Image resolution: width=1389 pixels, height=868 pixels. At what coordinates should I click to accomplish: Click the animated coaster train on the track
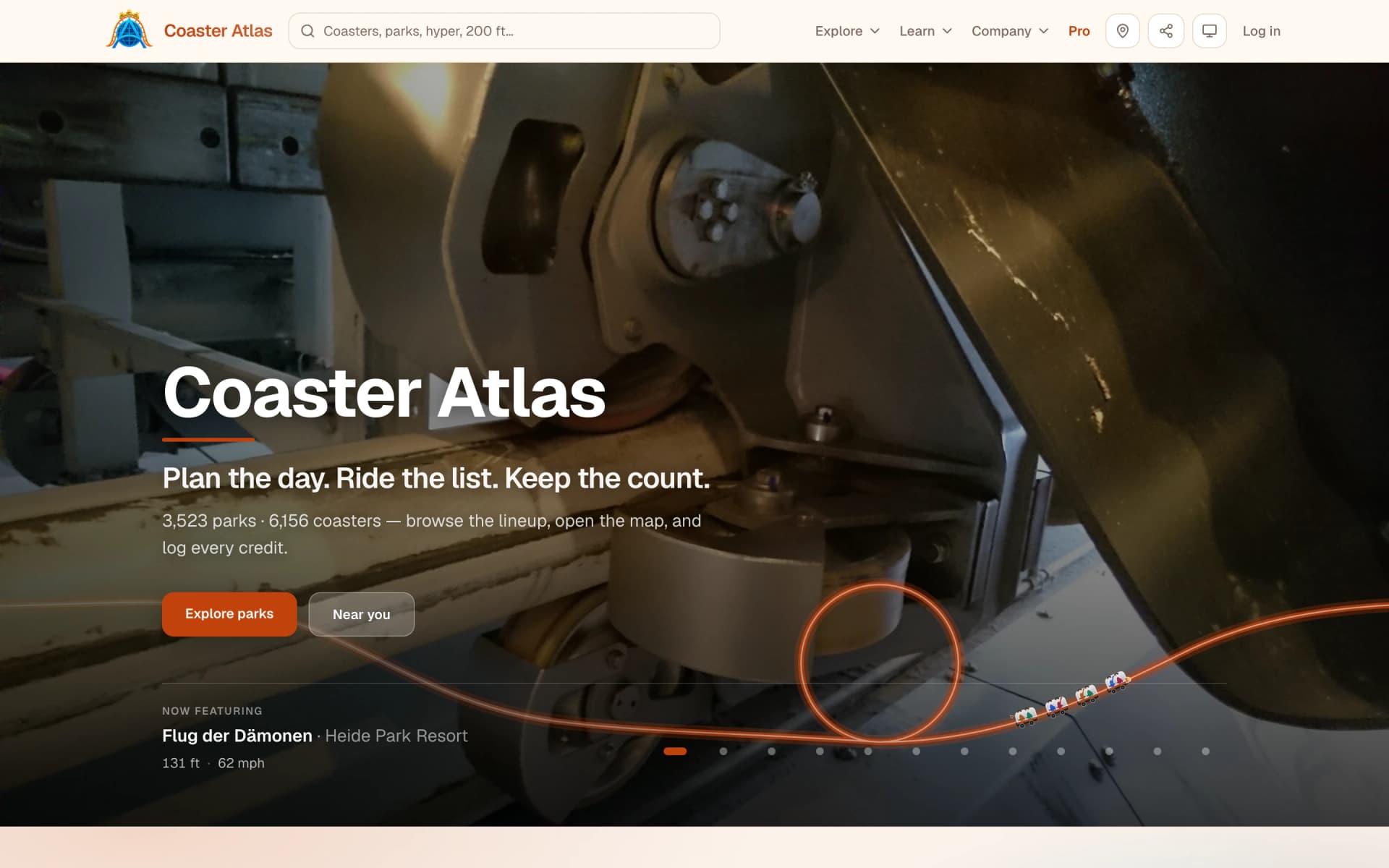[x=1071, y=699]
